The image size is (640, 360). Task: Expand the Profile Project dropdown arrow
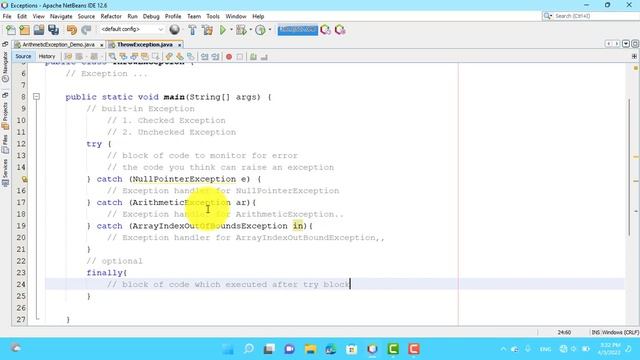pos(269,29)
